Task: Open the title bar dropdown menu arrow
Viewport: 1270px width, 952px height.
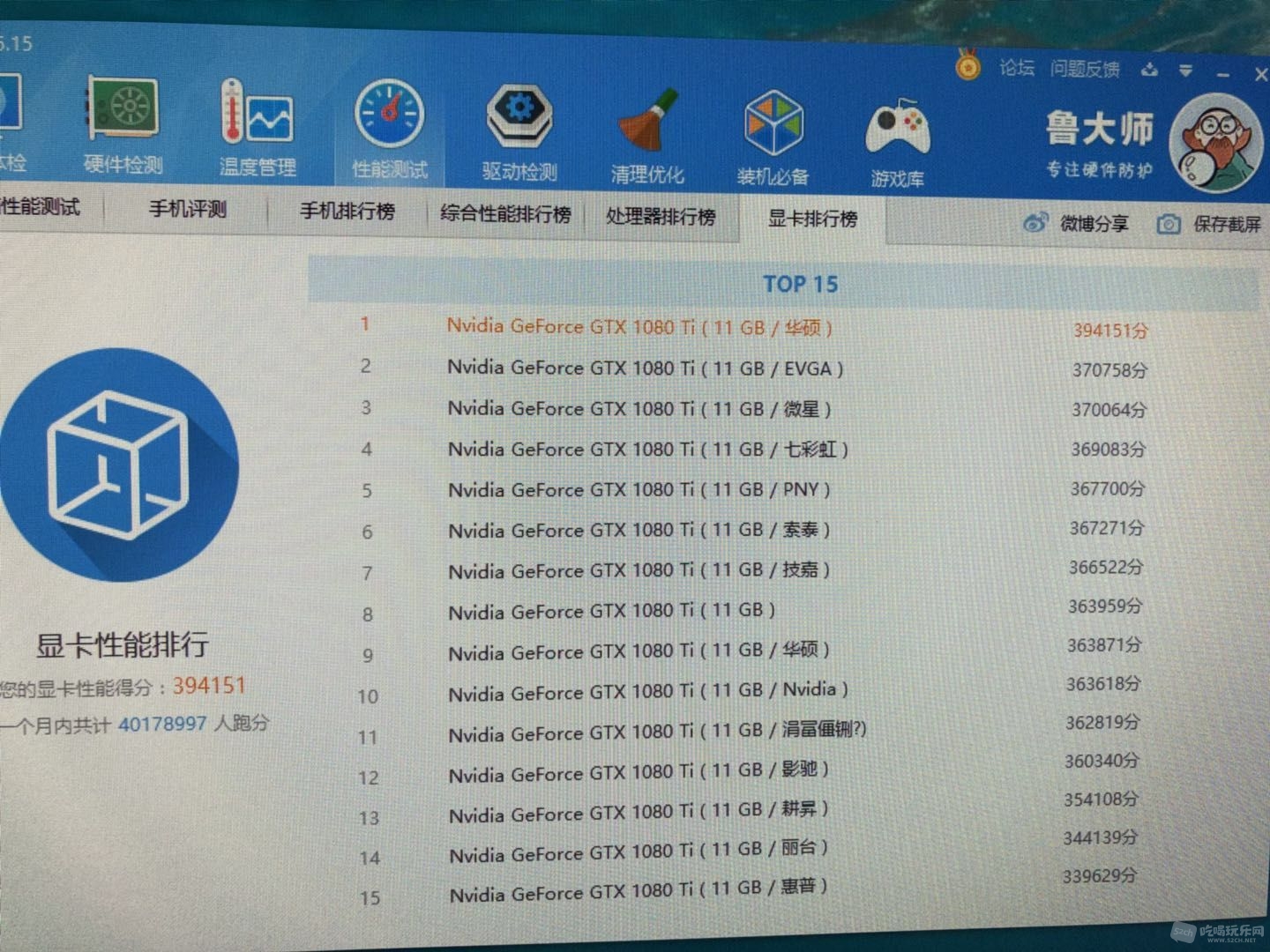Action: point(1186,71)
